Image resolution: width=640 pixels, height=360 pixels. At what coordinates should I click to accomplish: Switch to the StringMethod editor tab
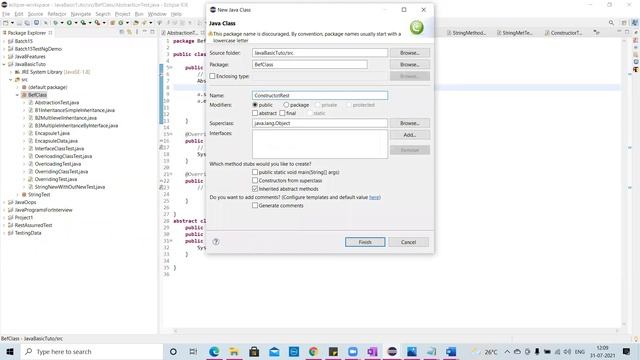tap(466, 33)
